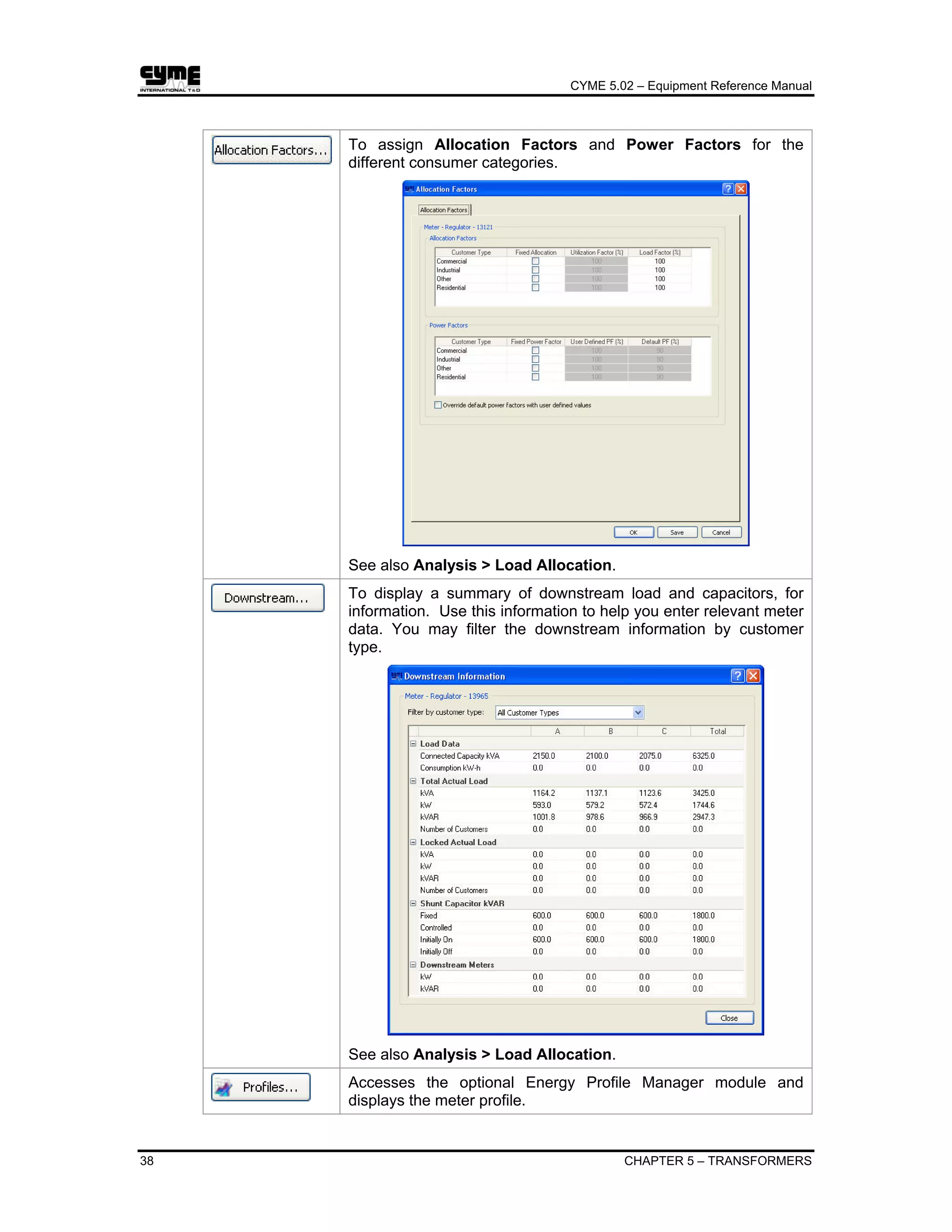The height and width of the screenshot is (1232, 952).
Task: Toggle Fixed Allocation for Other
Action: 535,278
